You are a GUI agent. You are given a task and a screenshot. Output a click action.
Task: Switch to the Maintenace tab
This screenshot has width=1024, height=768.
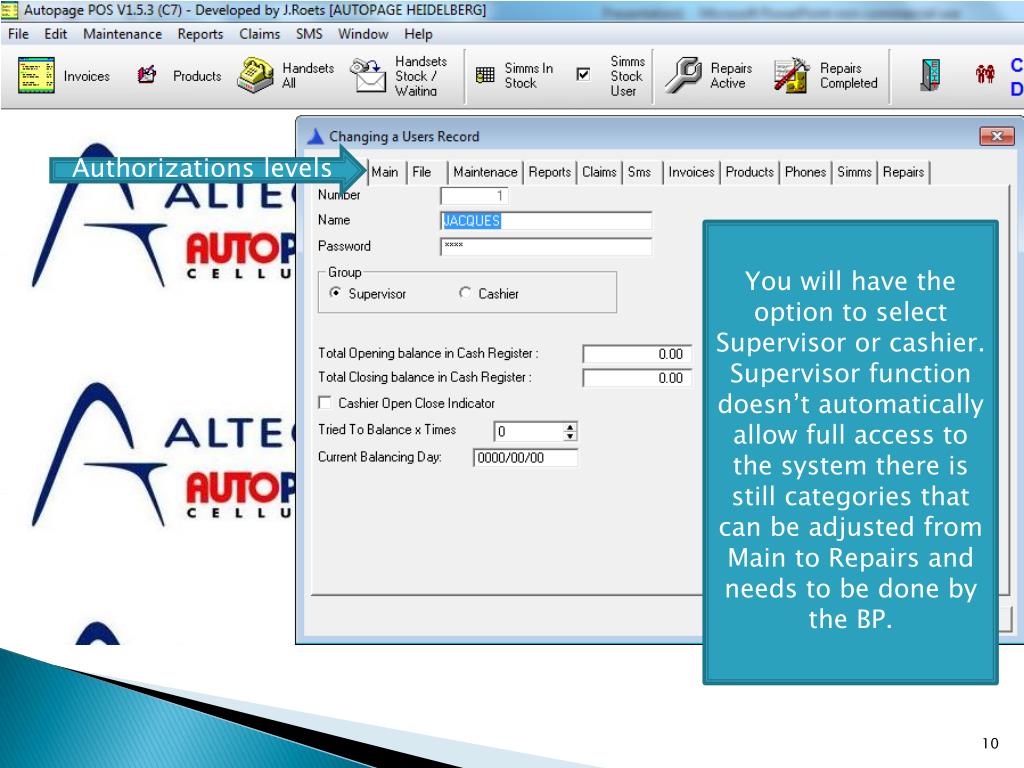(x=485, y=172)
